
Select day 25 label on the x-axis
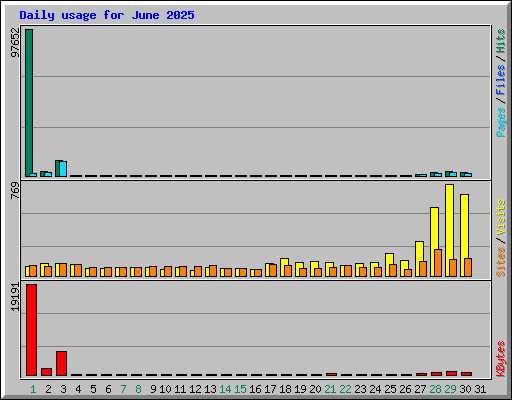pos(390,389)
